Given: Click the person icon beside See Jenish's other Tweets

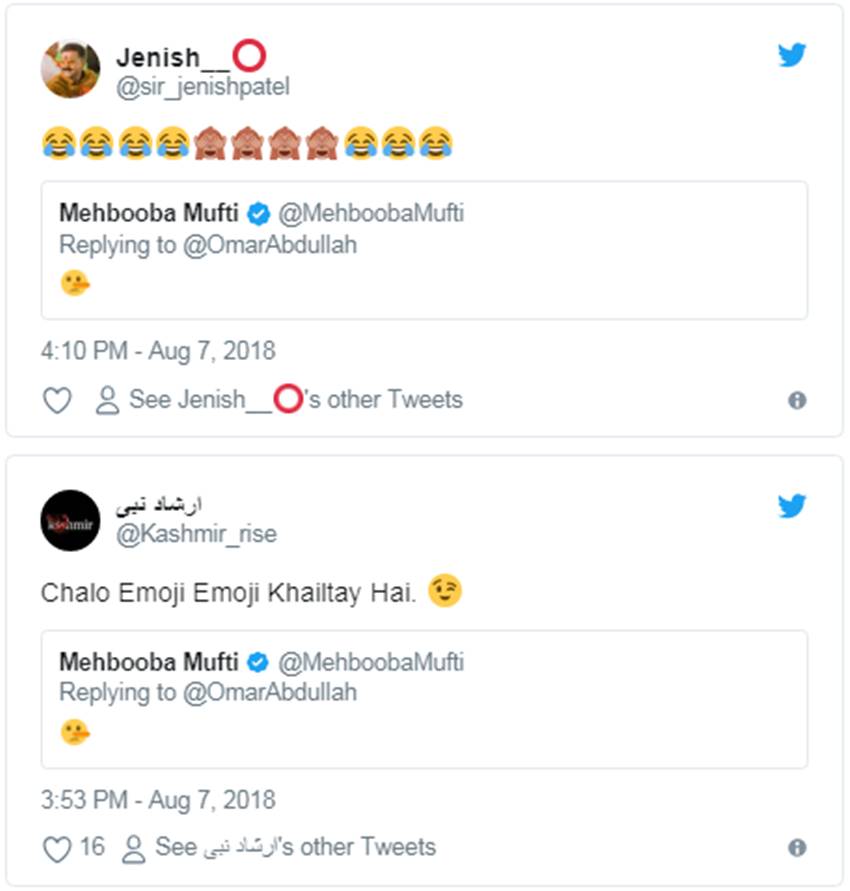Looking at the screenshot, I should pos(107,401).
